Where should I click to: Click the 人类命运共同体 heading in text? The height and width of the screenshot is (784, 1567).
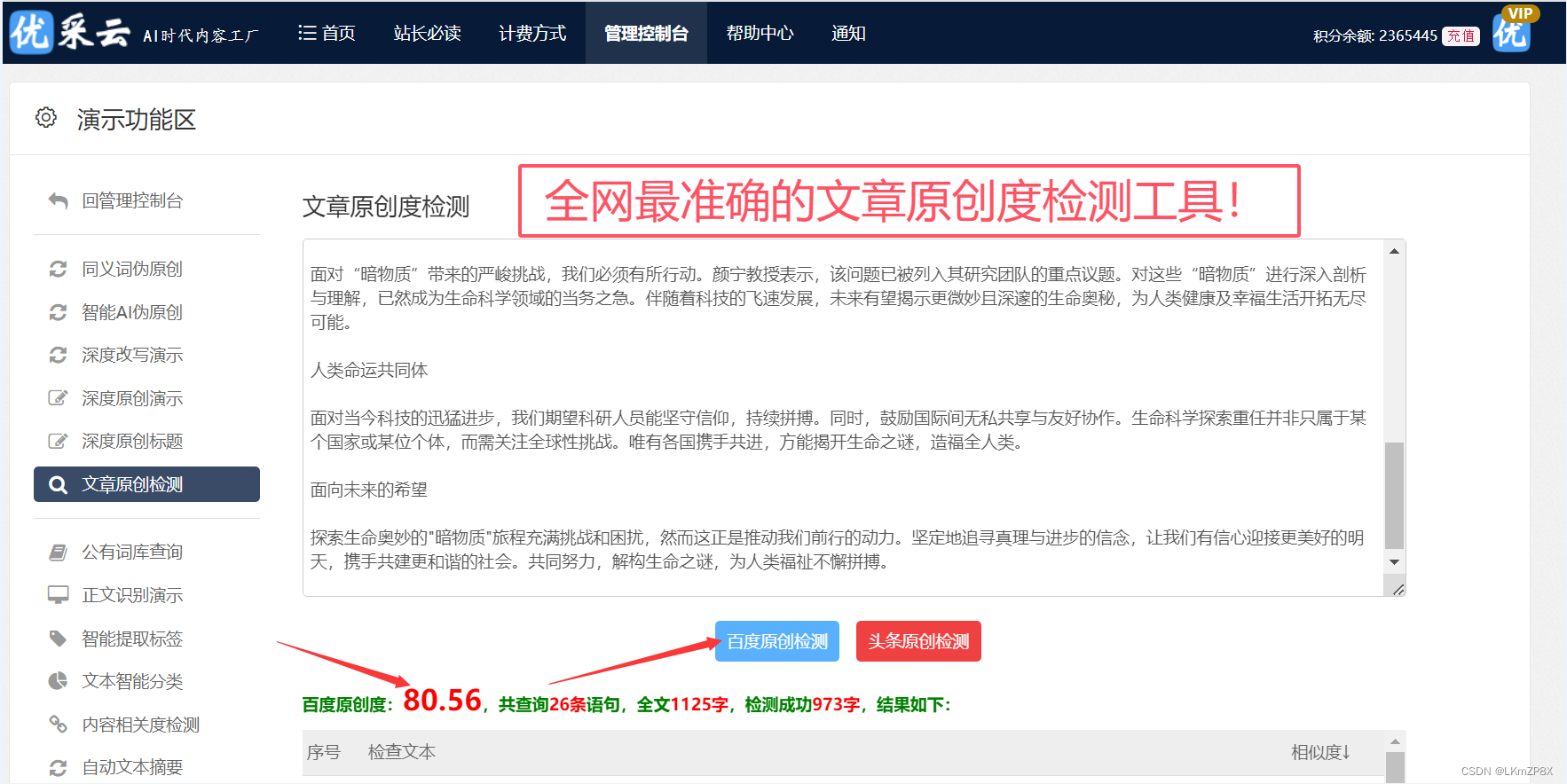click(x=369, y=370)
